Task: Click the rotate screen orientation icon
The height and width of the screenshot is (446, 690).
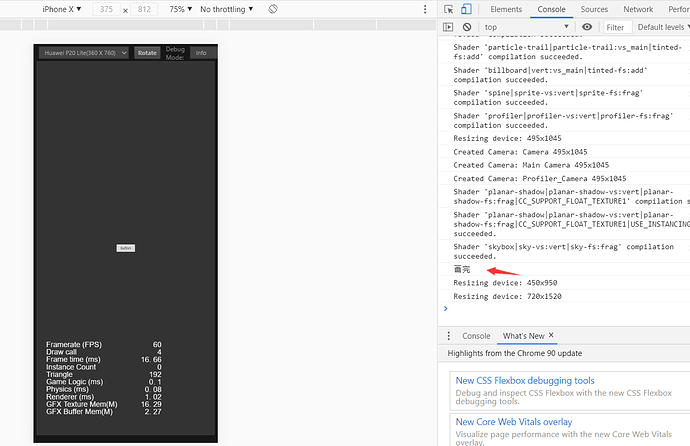Action: (273, 9)
